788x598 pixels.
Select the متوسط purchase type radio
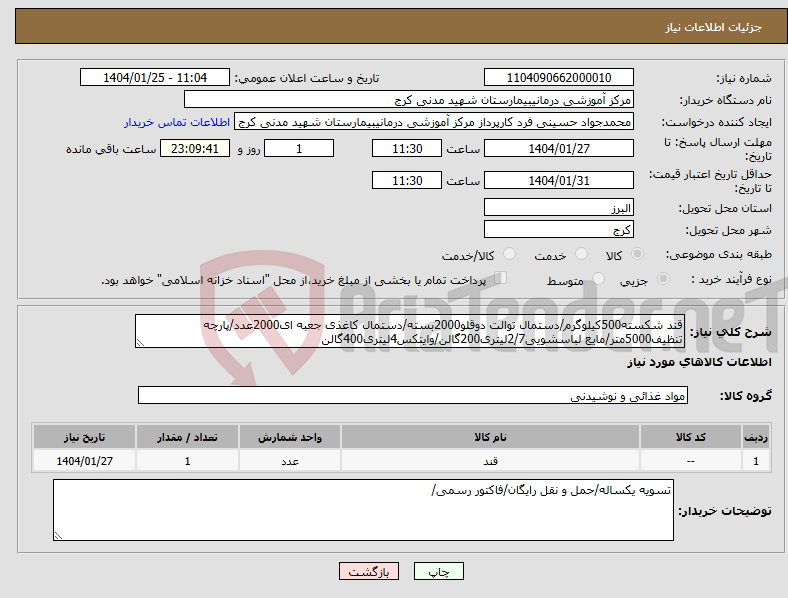[x=599, y=278]
